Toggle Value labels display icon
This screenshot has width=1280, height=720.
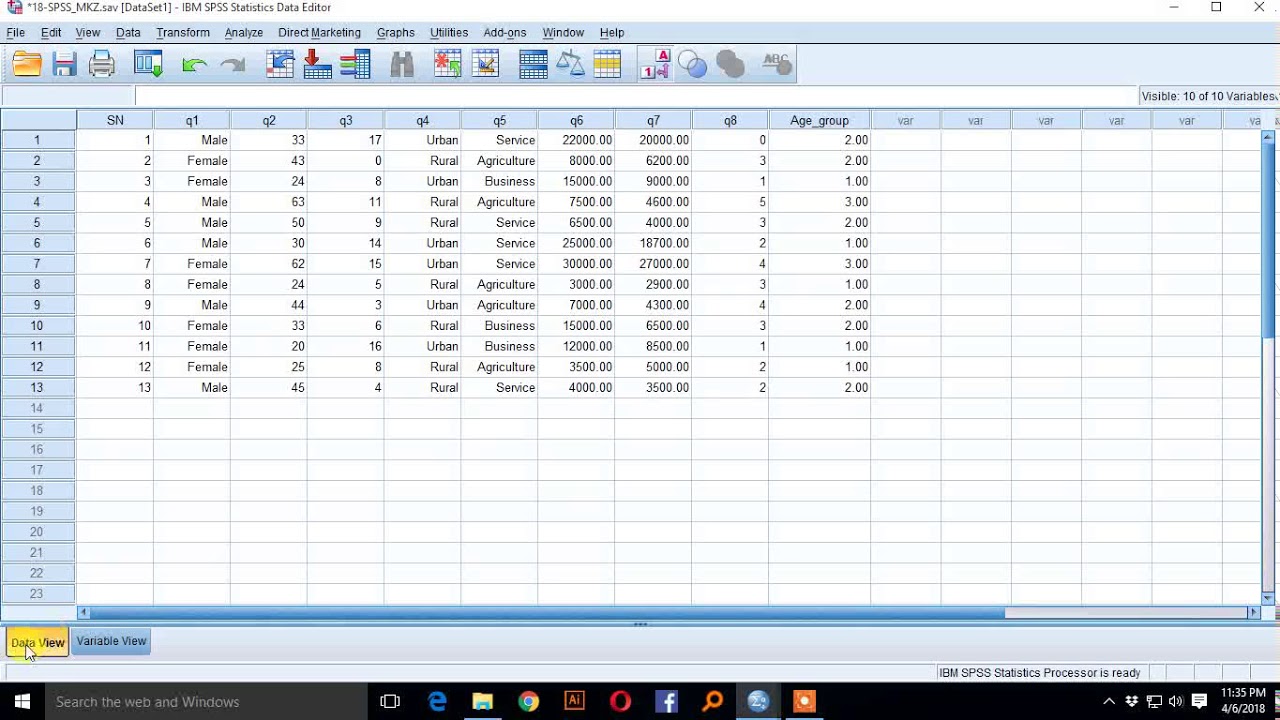[655, 65]
